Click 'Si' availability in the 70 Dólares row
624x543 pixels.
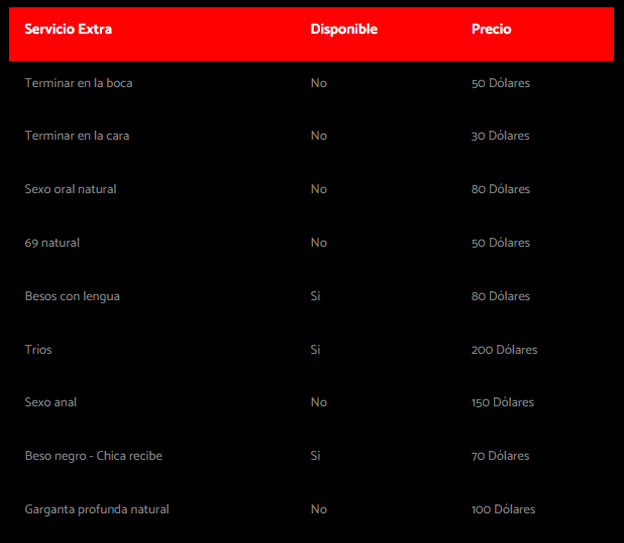point(315,456)
